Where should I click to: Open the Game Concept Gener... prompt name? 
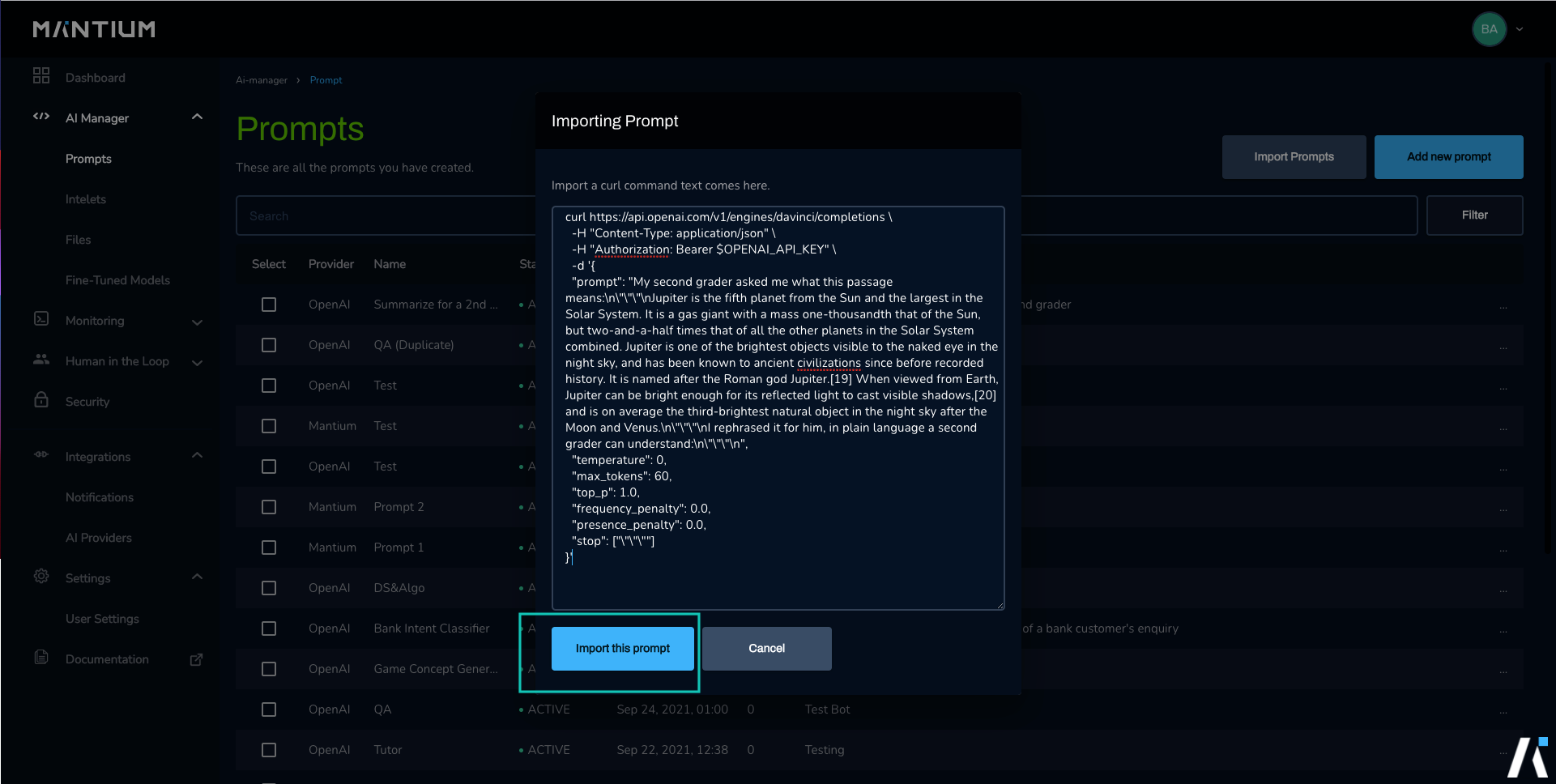tap(436, 669)
